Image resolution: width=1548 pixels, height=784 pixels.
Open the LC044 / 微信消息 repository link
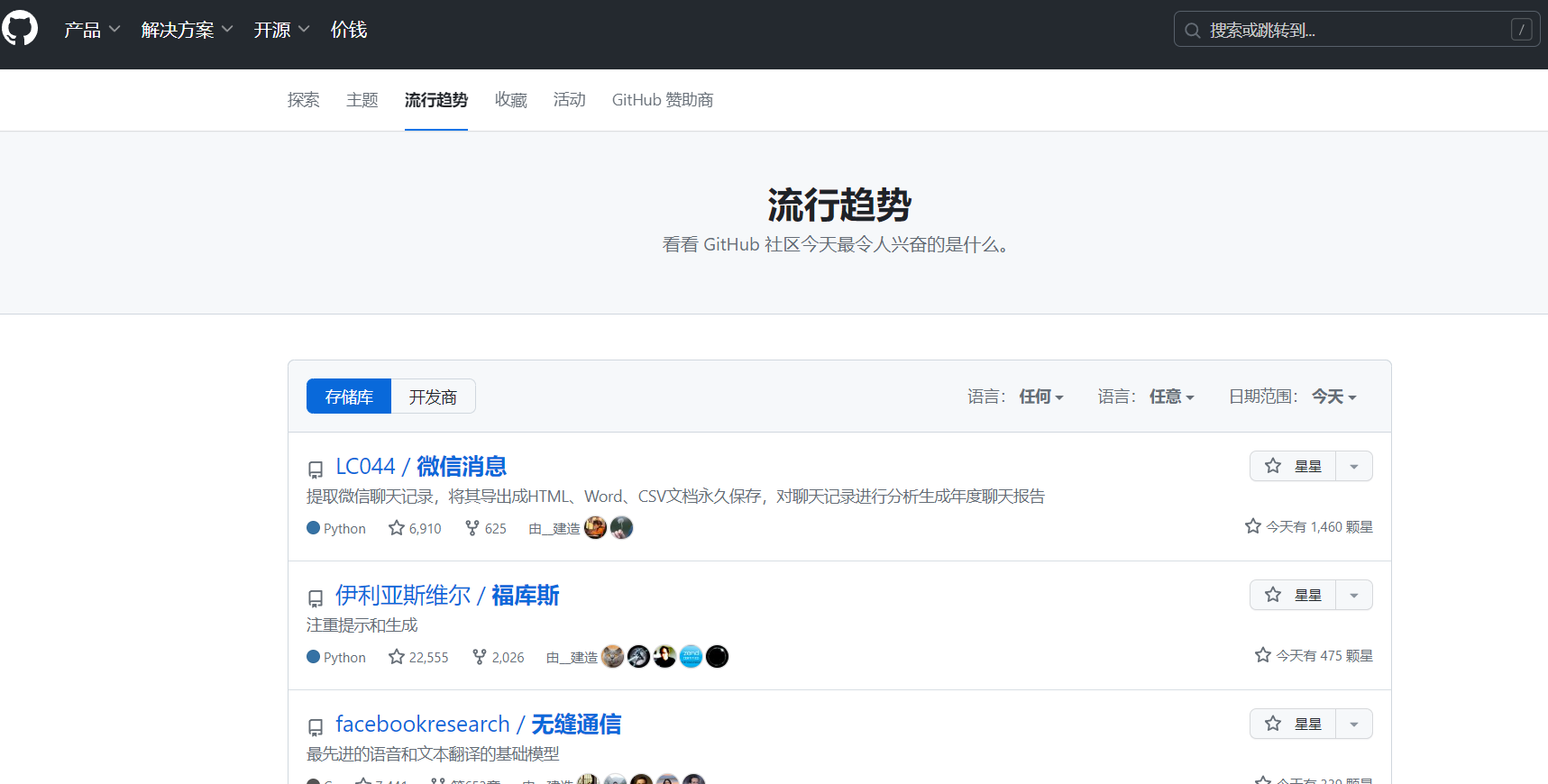[421, 466]
